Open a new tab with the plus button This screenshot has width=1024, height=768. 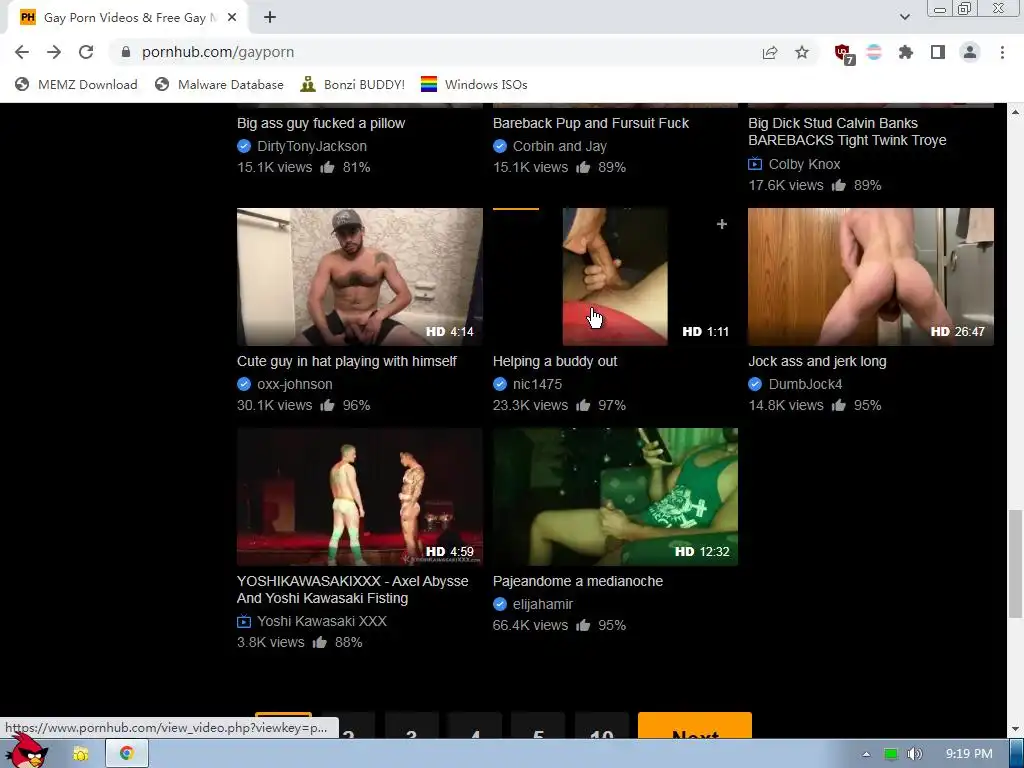(x=270, y=18)
